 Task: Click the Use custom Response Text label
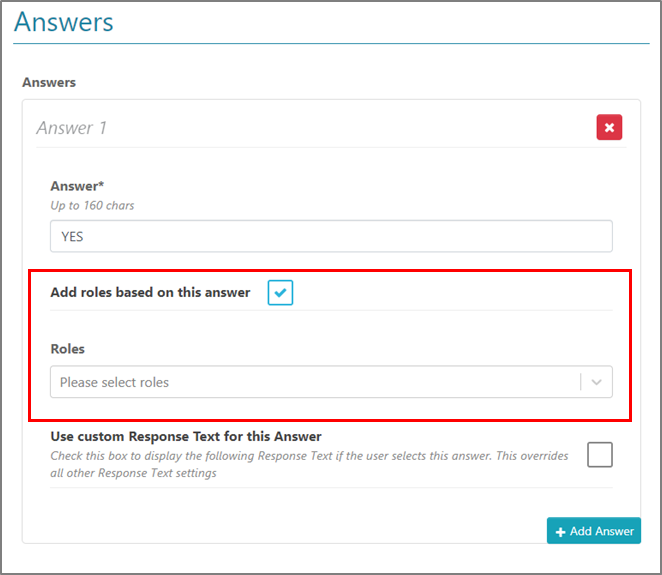186,436
